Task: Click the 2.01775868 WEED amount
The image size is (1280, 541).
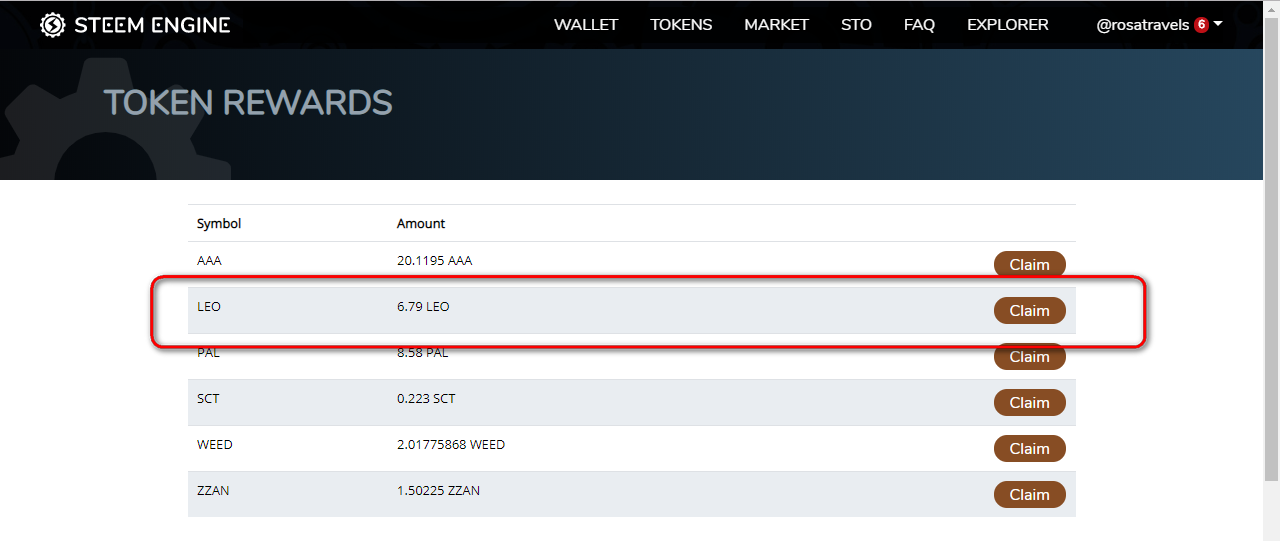Action: pos(451,444)
